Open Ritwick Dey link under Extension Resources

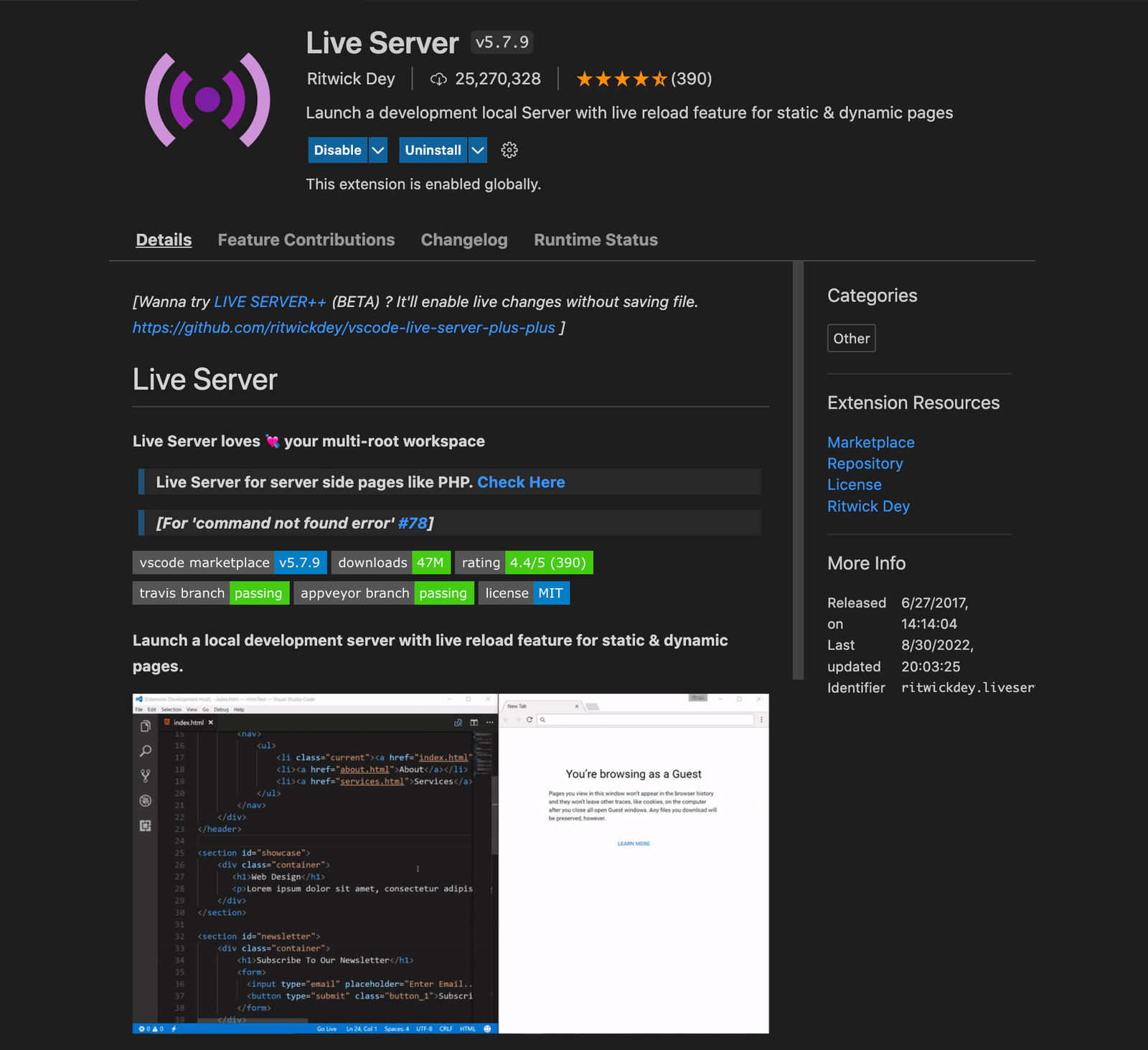(868, 506)
